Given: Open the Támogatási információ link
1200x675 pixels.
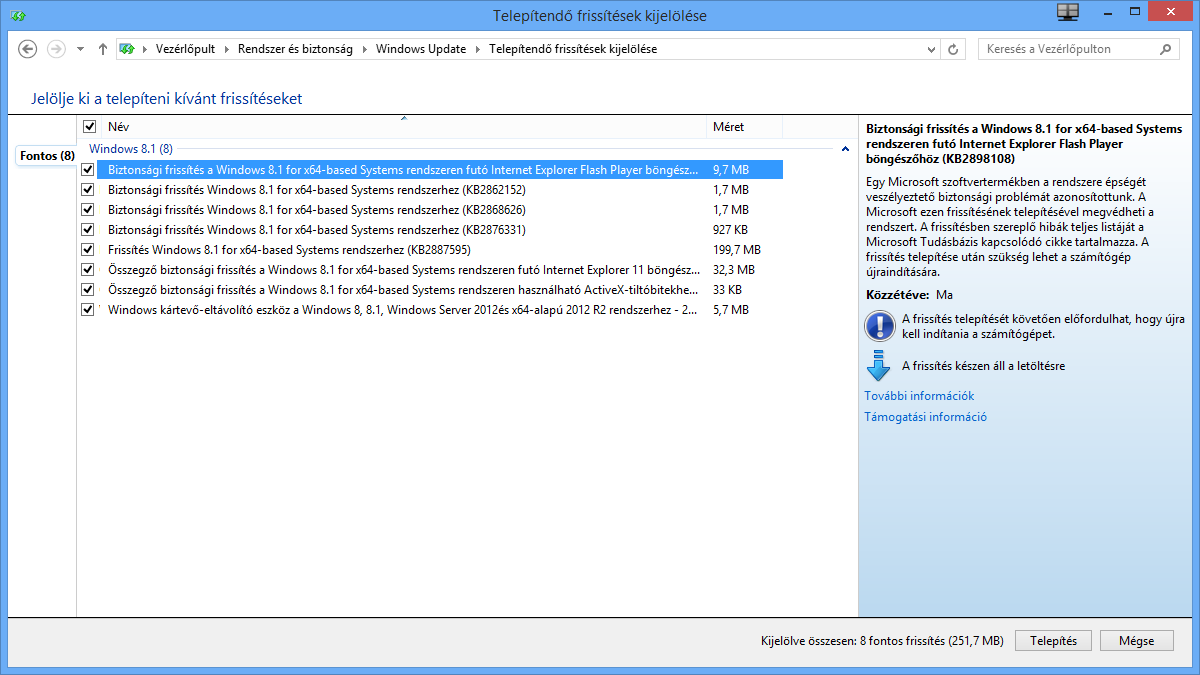Looking at the screenshot, I should click(925, 417).
